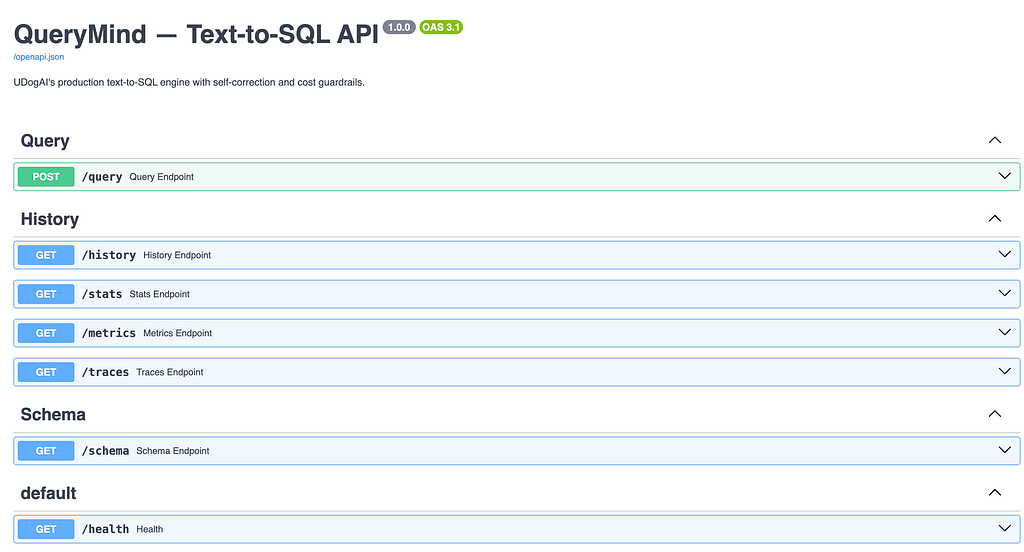1024x552 pixels.
Task: Click the GET badge on /history row
Action: 46,255
